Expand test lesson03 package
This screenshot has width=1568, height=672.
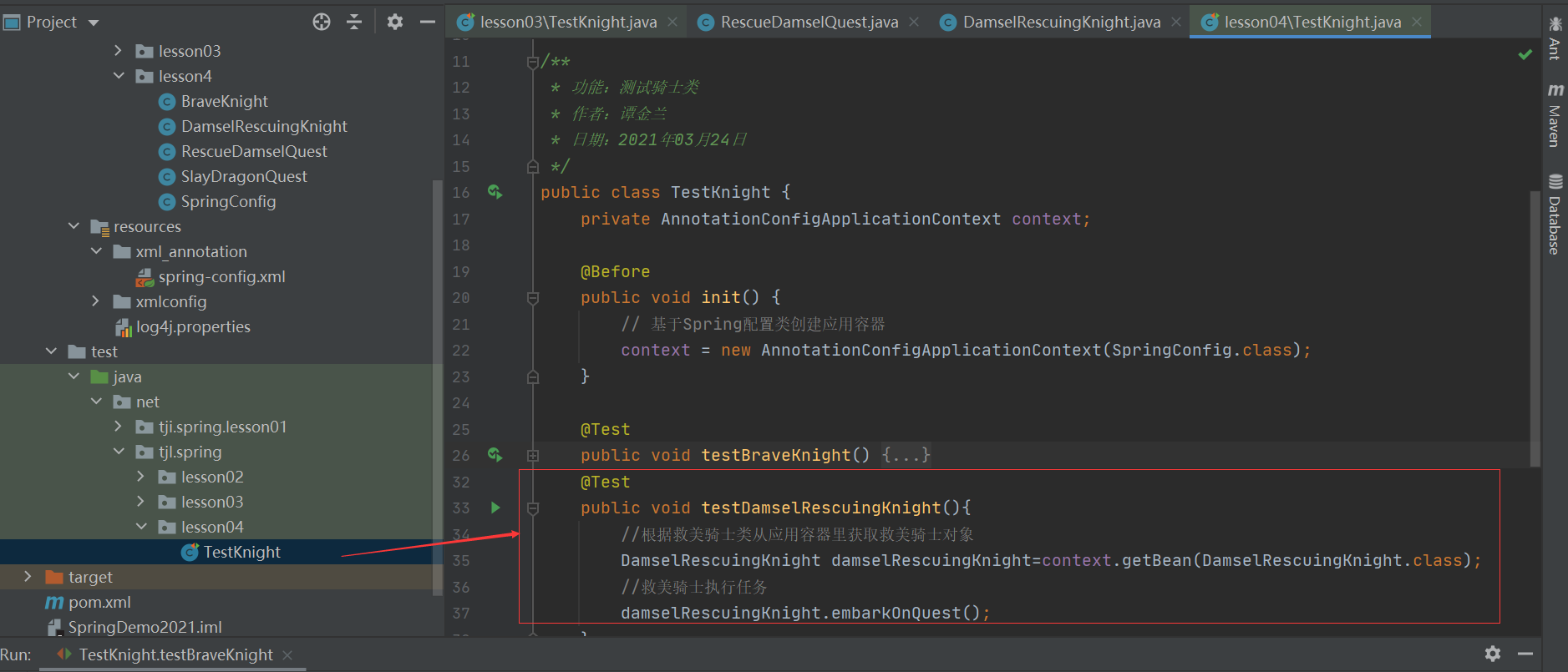(x=141, y=502)
